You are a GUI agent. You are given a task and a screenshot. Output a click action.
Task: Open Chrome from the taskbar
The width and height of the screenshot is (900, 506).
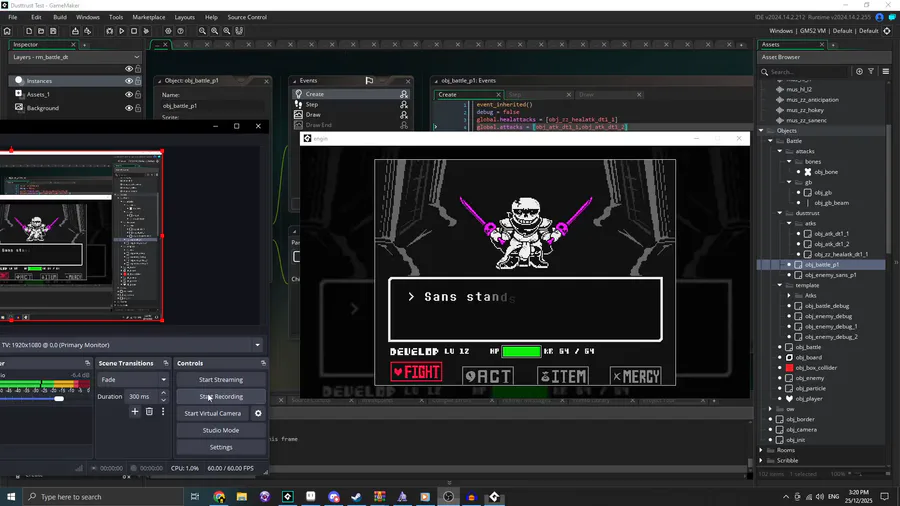219,497
